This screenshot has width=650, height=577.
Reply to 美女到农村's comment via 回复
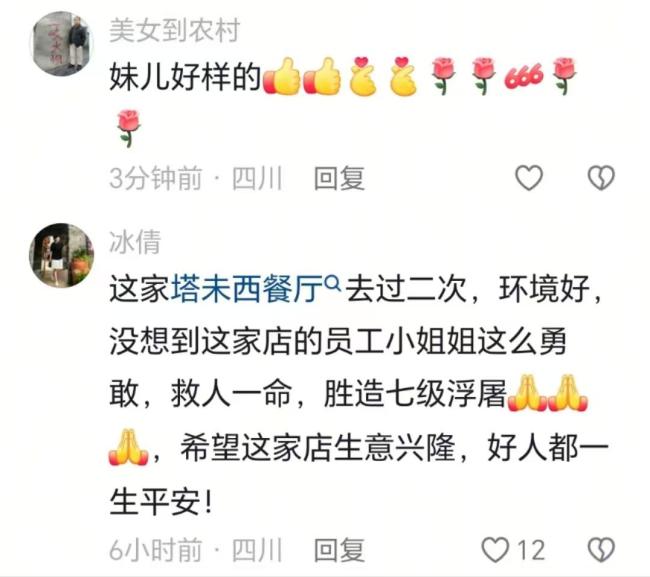(339, 179)
